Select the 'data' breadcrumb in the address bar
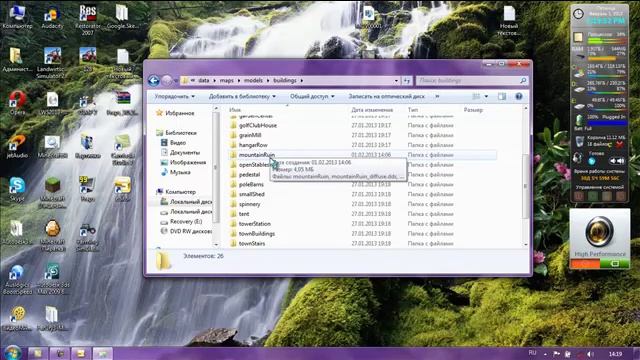This screenshot has height=360, width=640. coord(204,80)
